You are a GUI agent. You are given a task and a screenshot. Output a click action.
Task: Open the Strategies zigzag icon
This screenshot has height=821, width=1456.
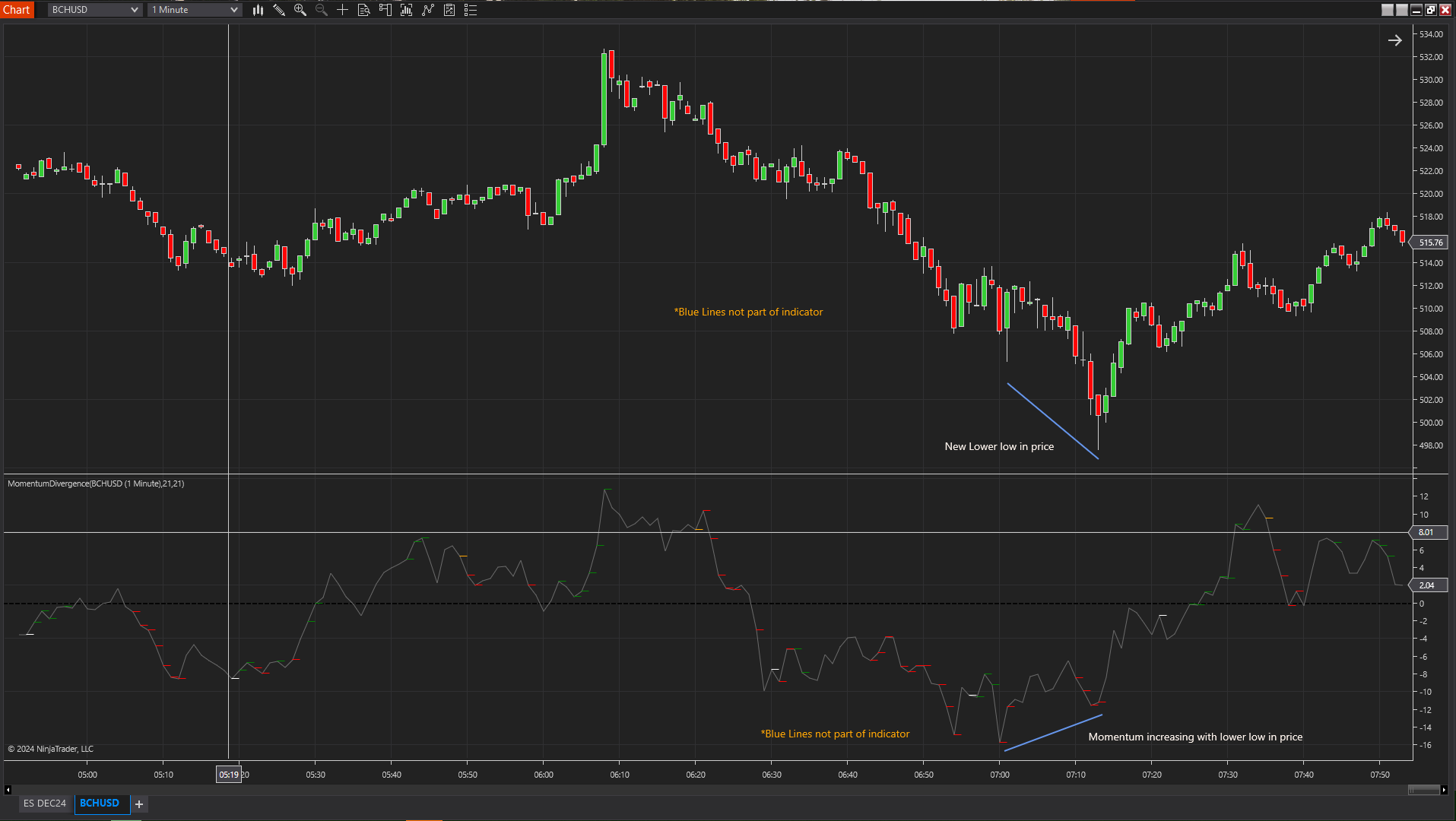pos(428,10)
